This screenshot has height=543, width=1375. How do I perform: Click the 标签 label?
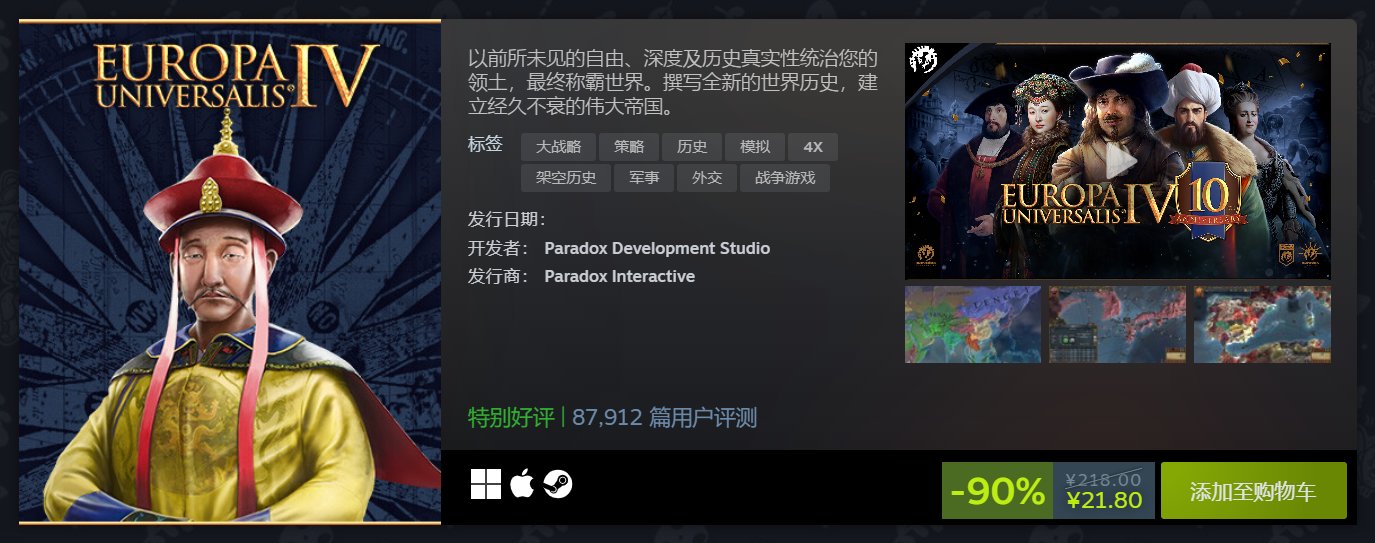tap(485, 144)
